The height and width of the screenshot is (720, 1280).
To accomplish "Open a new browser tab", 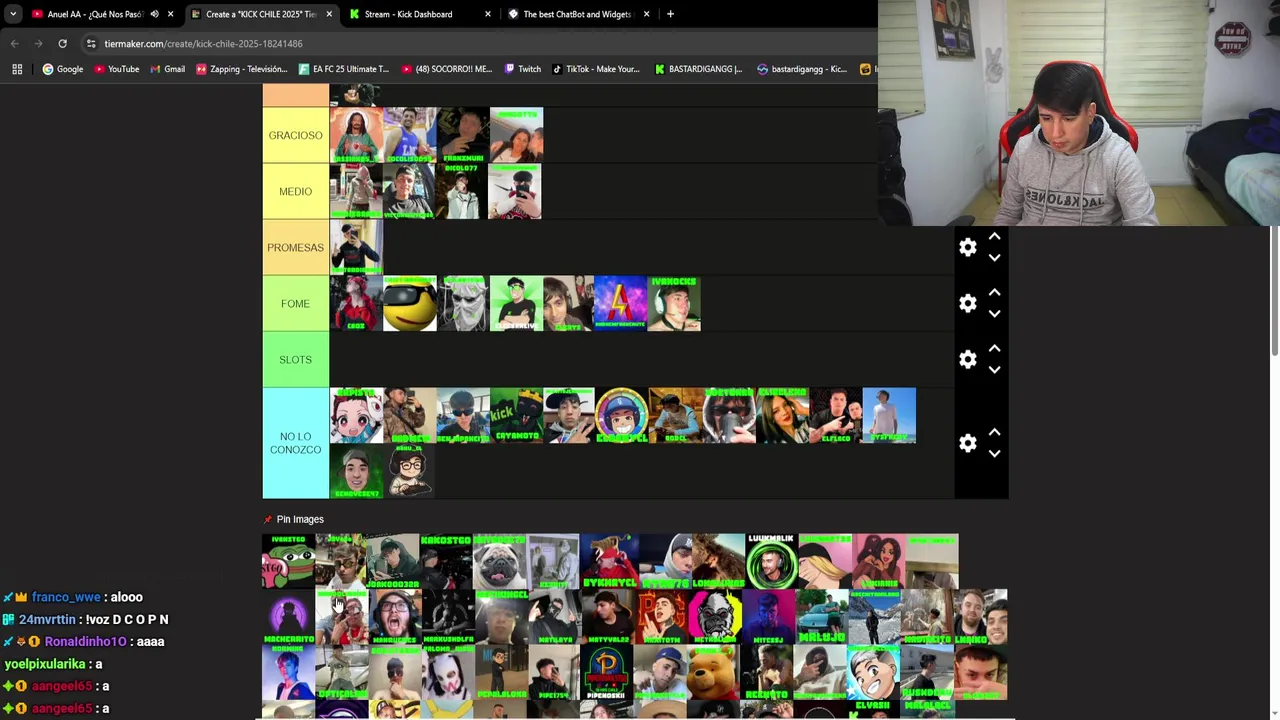I will [670, 14].
